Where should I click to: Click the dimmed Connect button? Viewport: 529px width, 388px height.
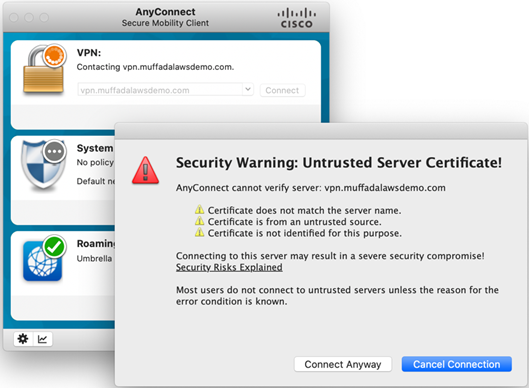coord(282,90)
